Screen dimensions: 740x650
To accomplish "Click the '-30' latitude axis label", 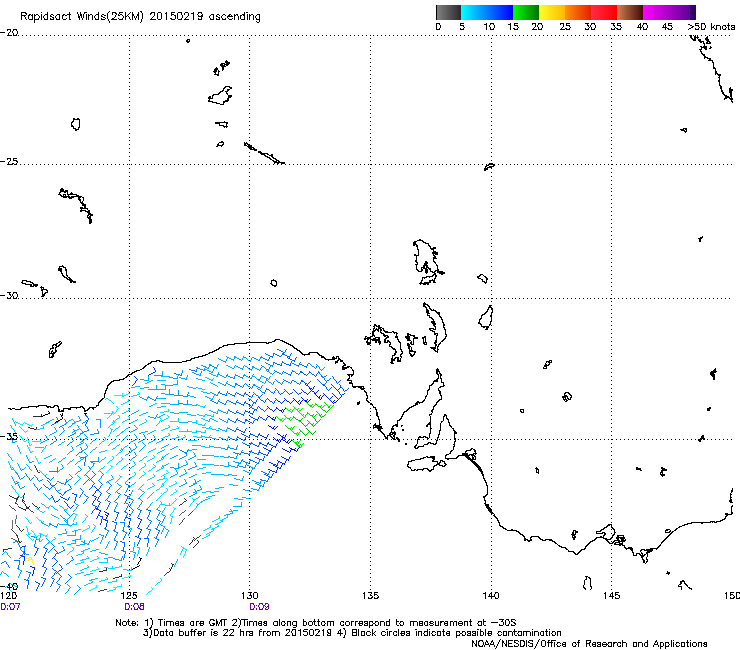I will click(9, 295).
